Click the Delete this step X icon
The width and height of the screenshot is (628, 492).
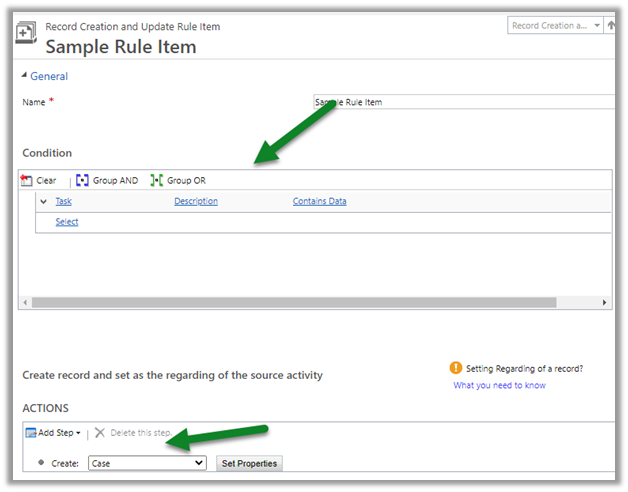[x=101, y=433]
